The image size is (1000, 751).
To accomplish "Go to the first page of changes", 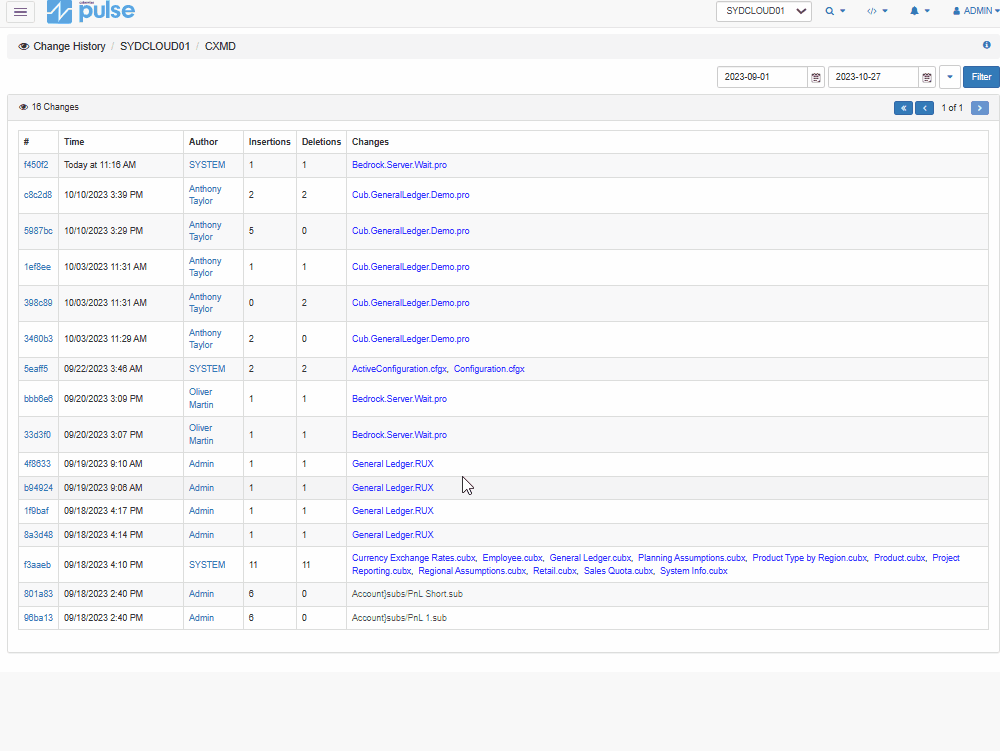I will (903, 108).
